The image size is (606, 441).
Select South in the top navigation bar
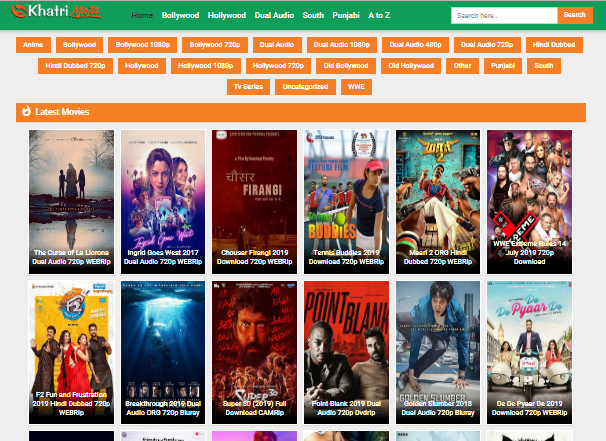[x=313, y=15]
